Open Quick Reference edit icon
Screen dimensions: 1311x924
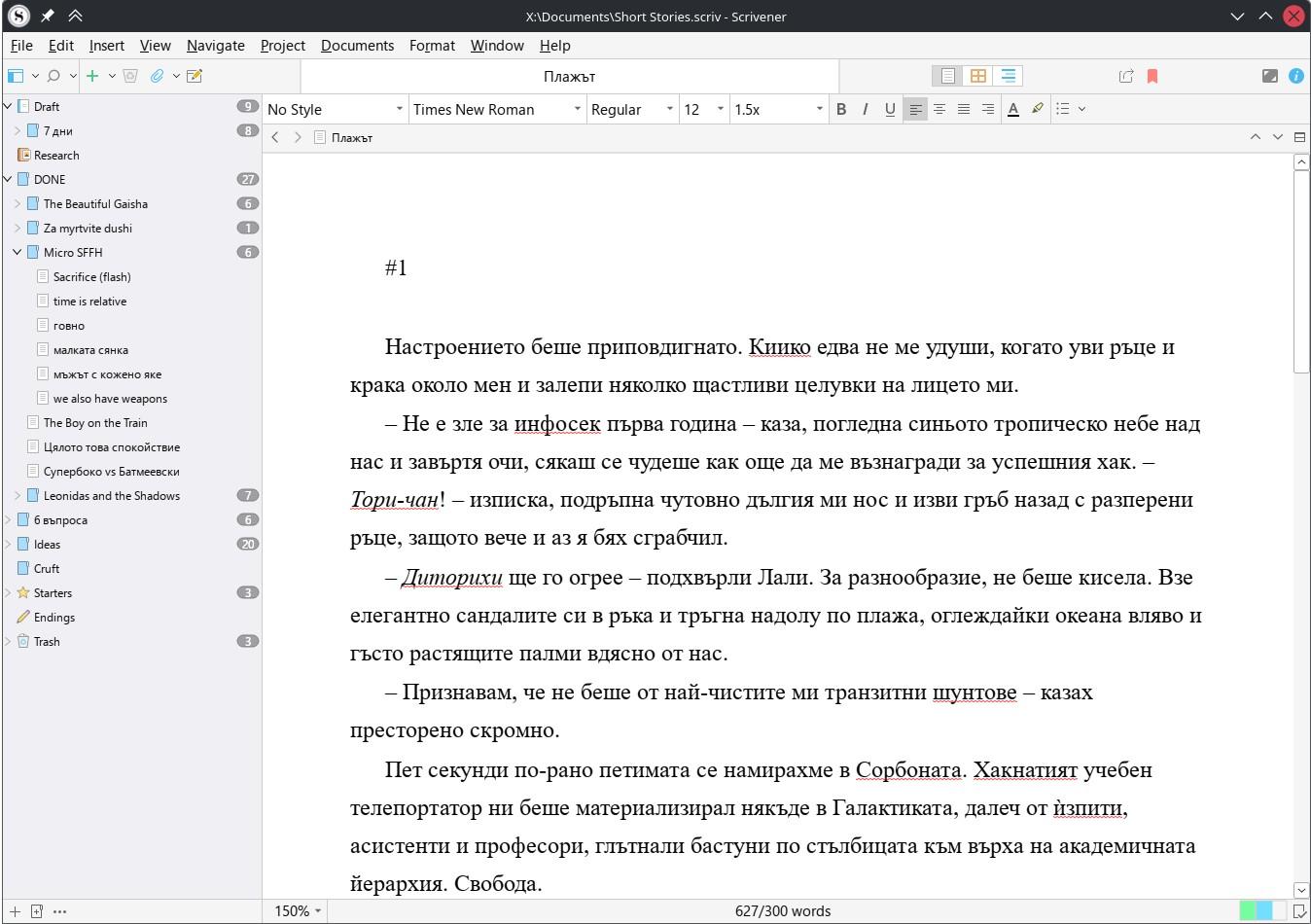pos(195,76)
